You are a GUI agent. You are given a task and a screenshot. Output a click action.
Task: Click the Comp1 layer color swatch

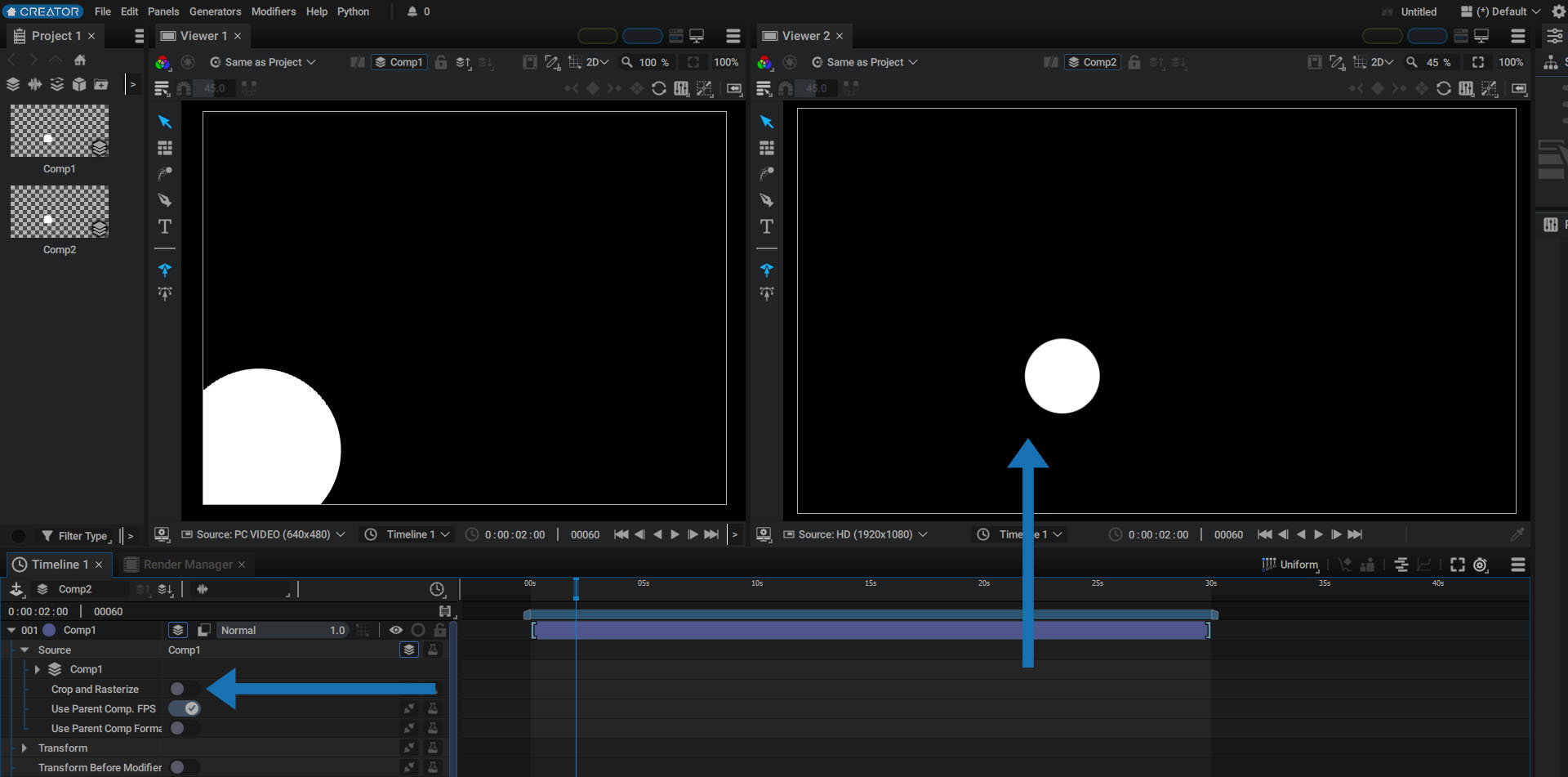[x=49, y=630]
